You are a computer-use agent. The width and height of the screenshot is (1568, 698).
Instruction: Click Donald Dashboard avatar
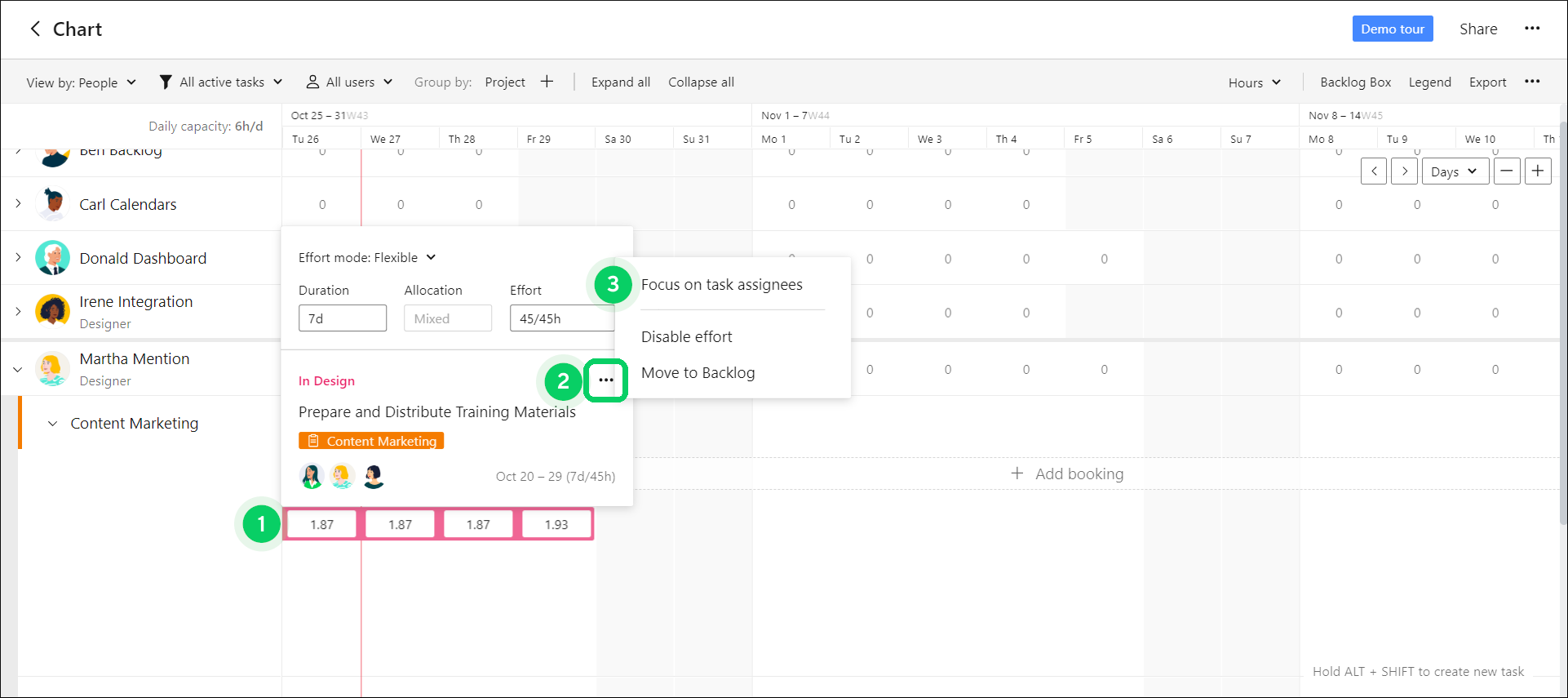coord(53,258)
